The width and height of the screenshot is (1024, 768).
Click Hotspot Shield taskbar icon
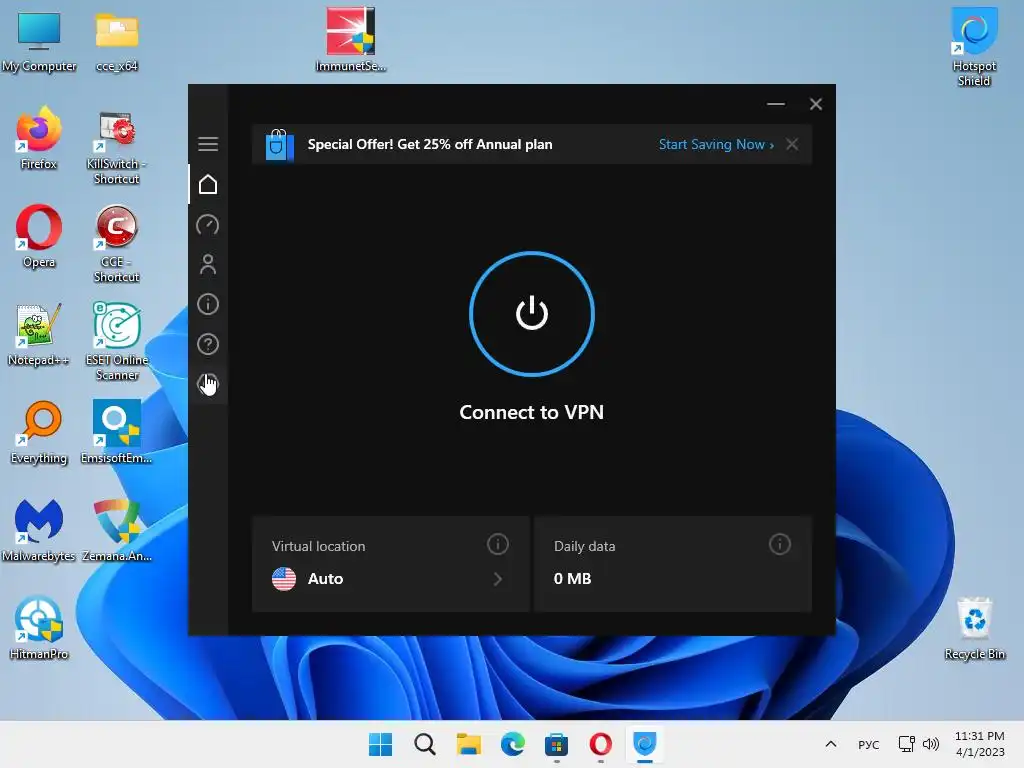tap(645, 744)
